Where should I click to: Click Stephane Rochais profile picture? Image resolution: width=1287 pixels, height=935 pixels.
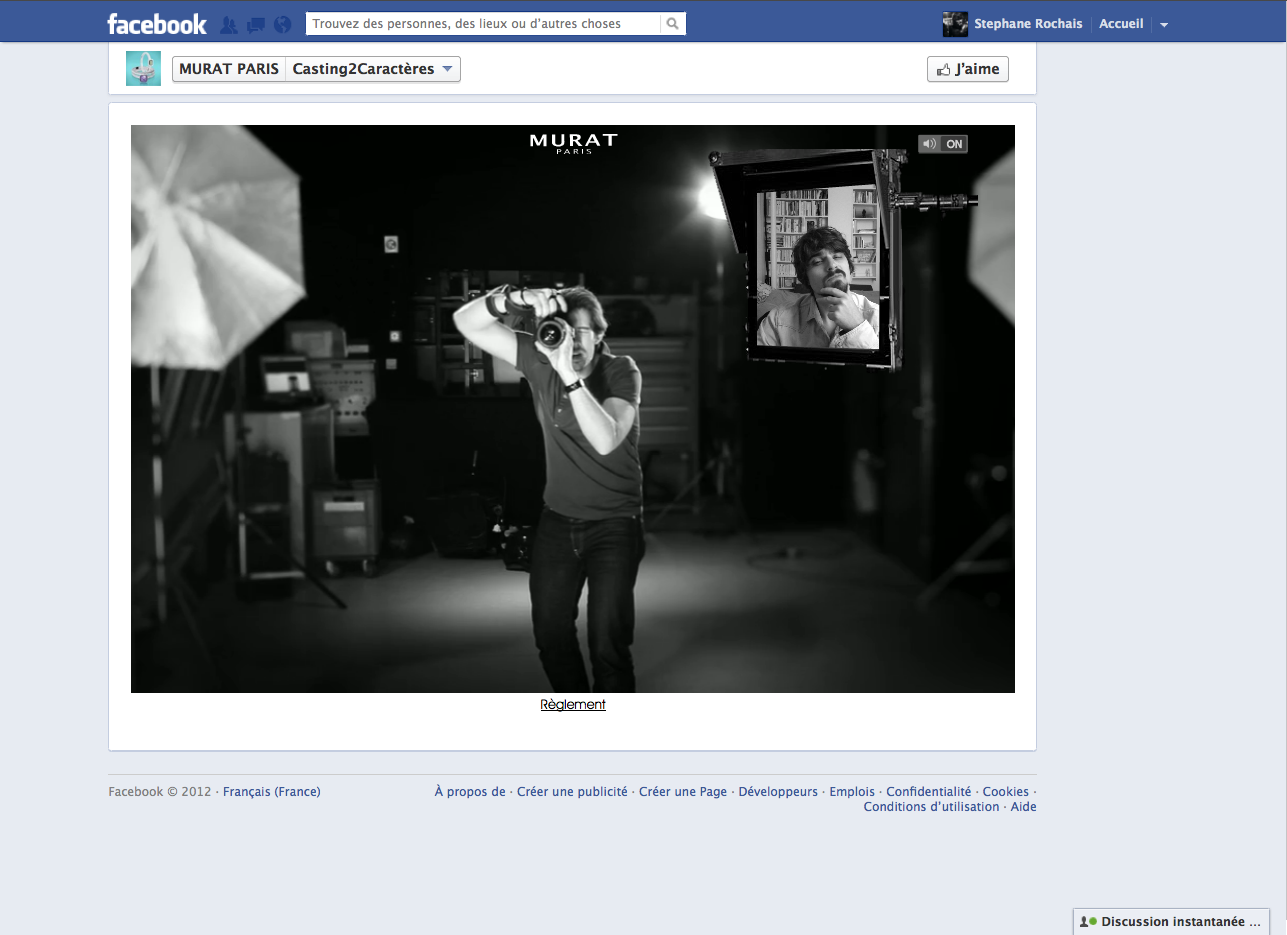click(955, 24)
